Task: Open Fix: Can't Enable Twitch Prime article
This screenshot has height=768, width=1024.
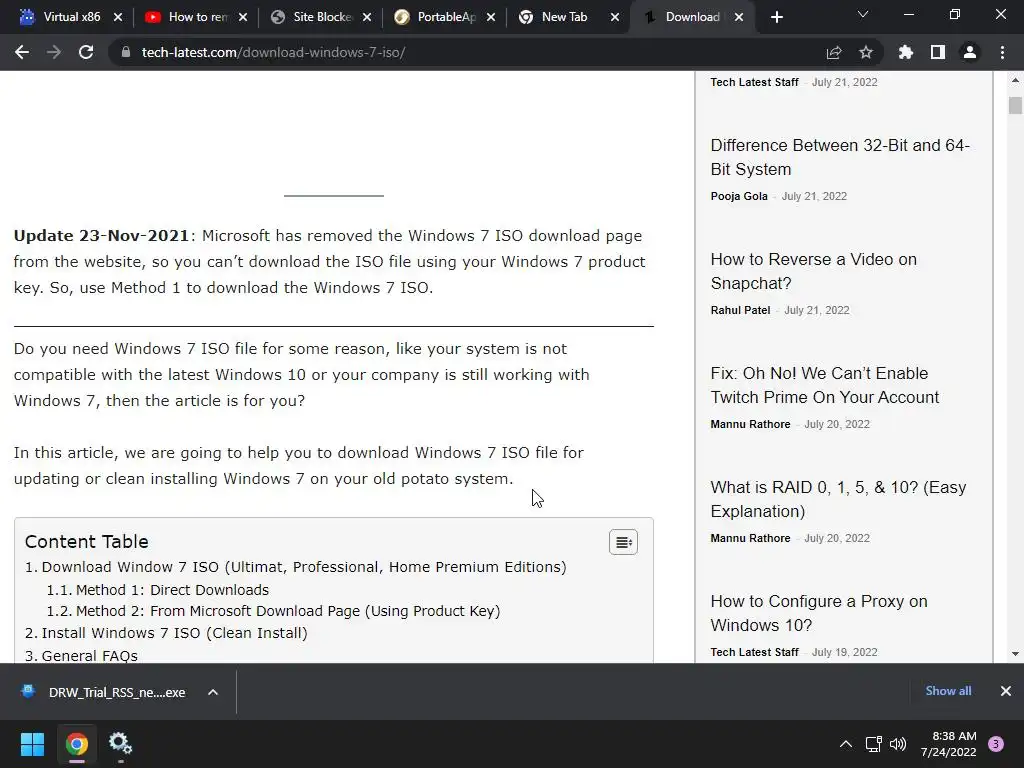Action: (x=825, y=385)
